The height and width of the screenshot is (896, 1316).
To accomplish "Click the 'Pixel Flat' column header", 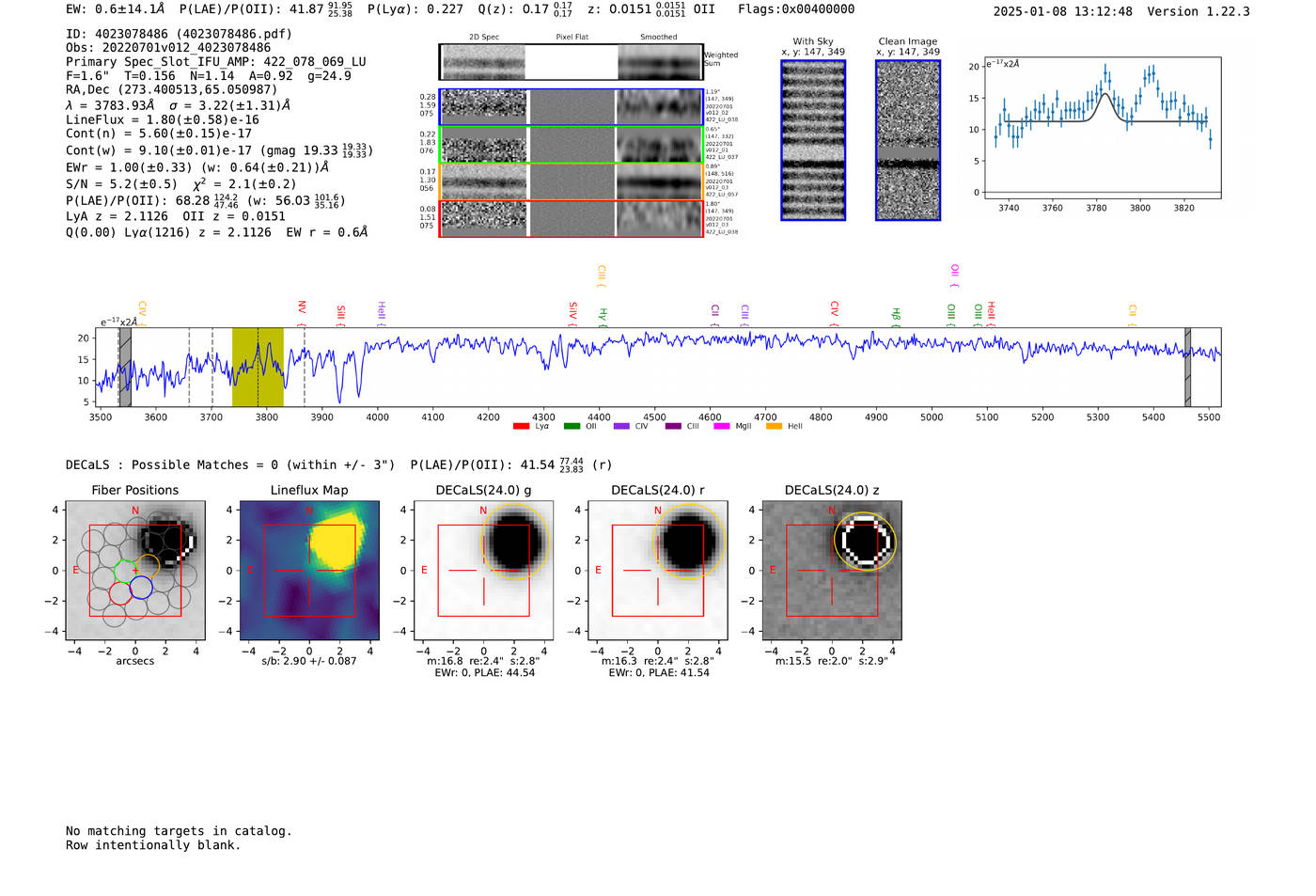I will 572,38.
